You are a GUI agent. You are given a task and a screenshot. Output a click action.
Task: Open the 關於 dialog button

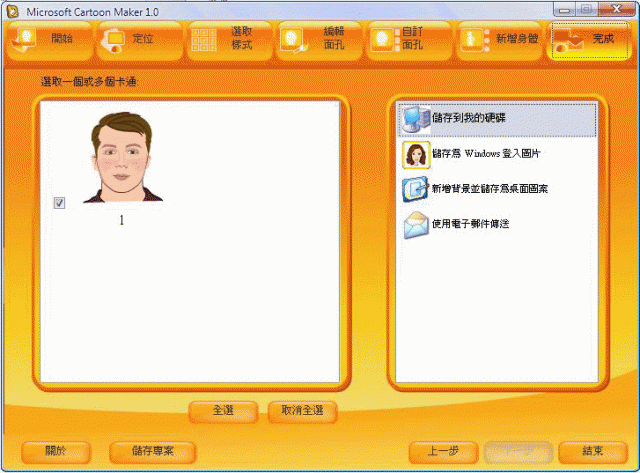(56, 452)
